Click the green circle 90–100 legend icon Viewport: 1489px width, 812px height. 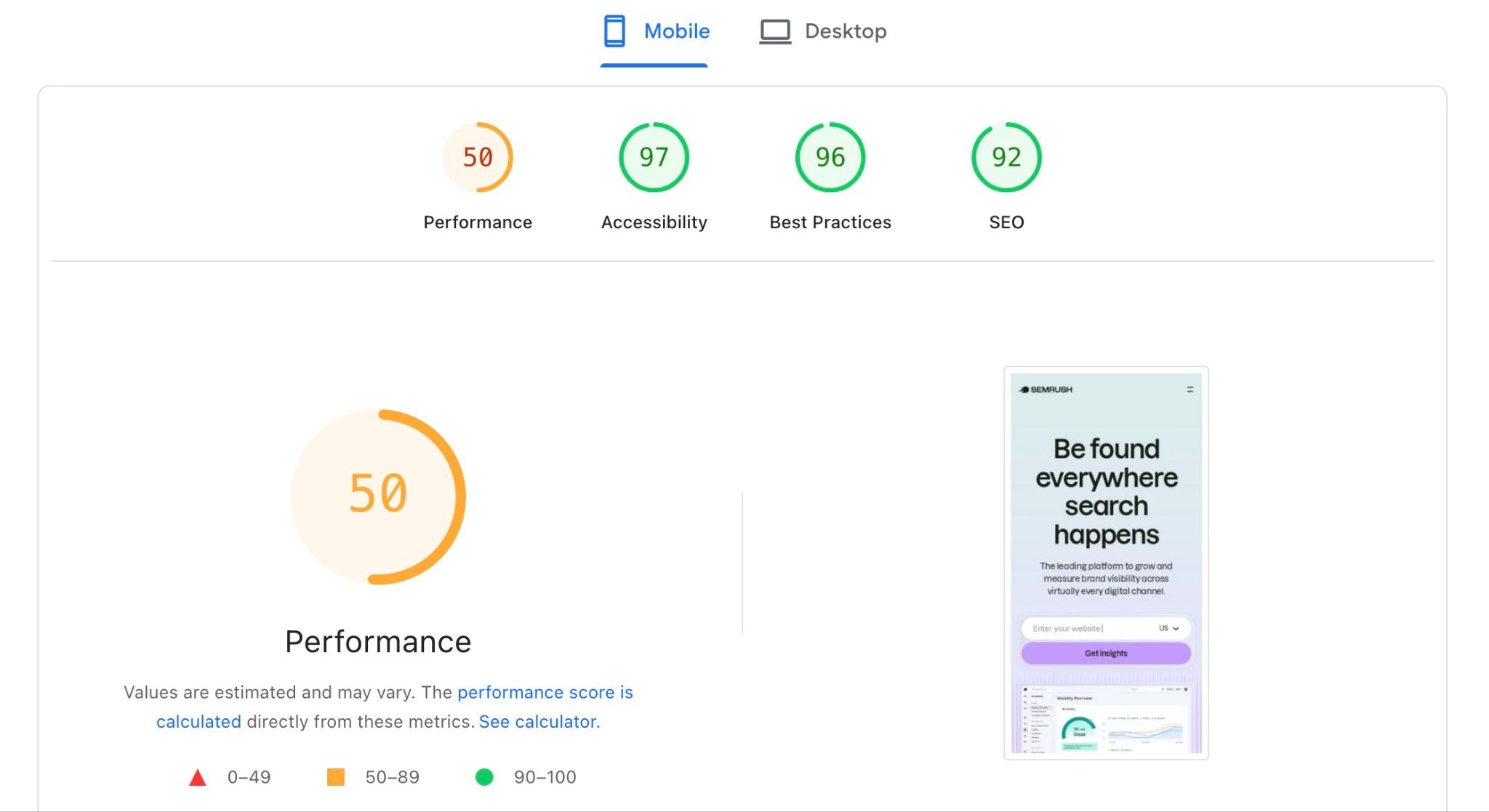tap(486, 776)
